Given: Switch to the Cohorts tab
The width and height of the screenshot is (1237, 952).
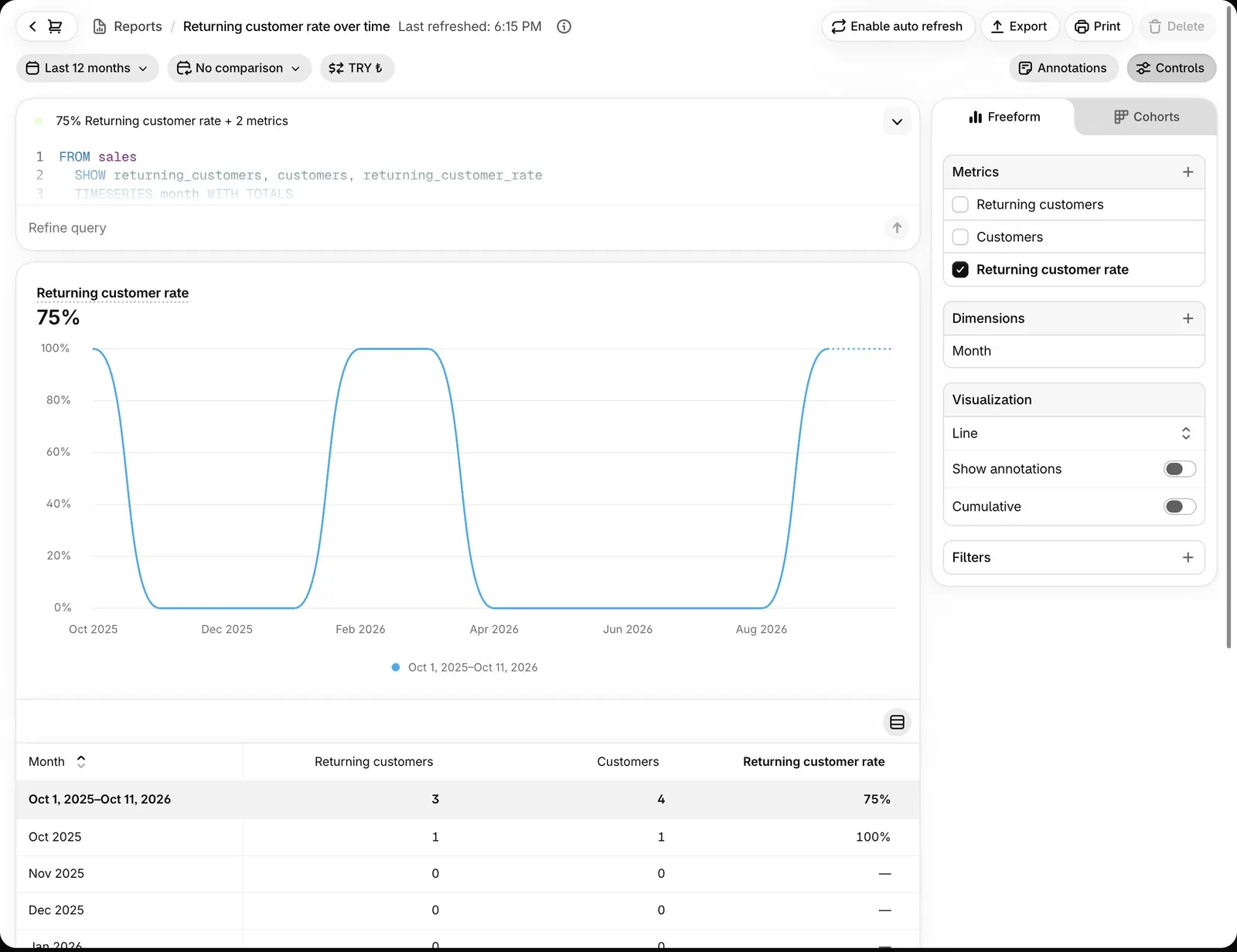Looking at the screenshot, I should pyautogui.click(x=1146, y=117).
